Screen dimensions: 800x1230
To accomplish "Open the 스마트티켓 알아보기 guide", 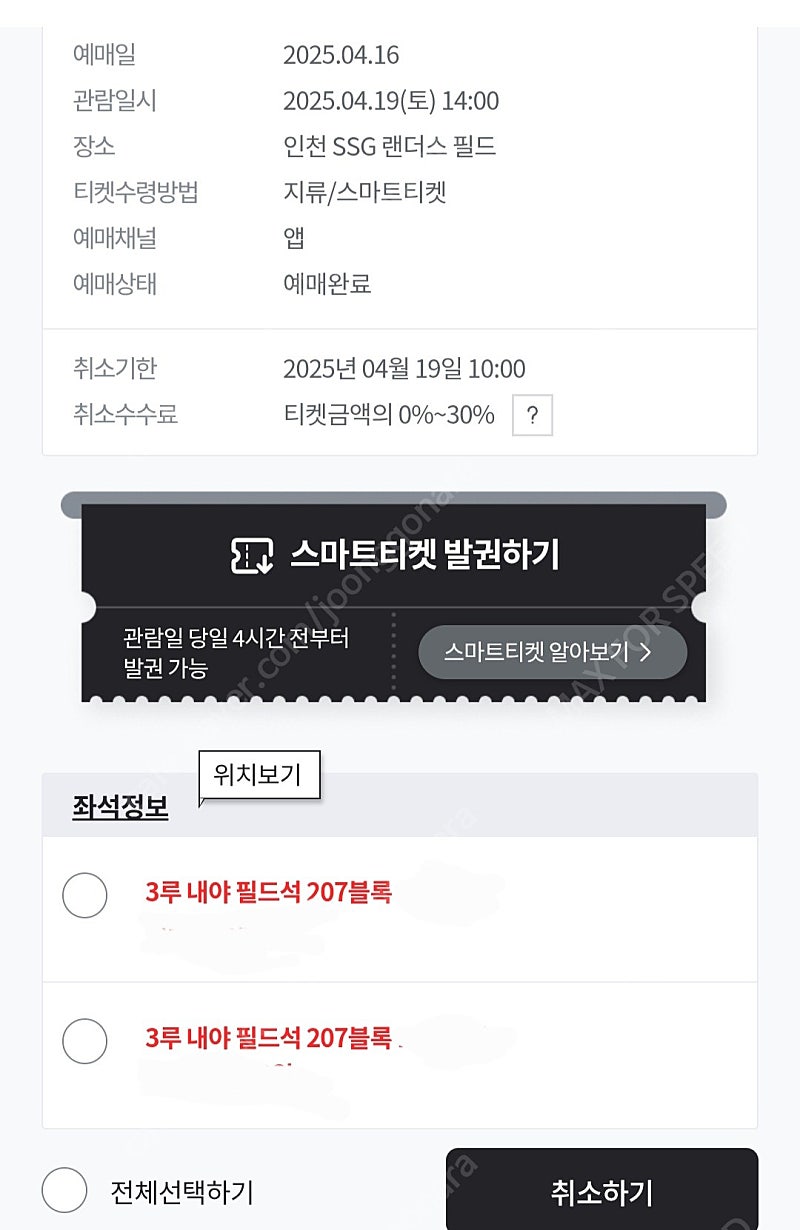I will [552, 653].
